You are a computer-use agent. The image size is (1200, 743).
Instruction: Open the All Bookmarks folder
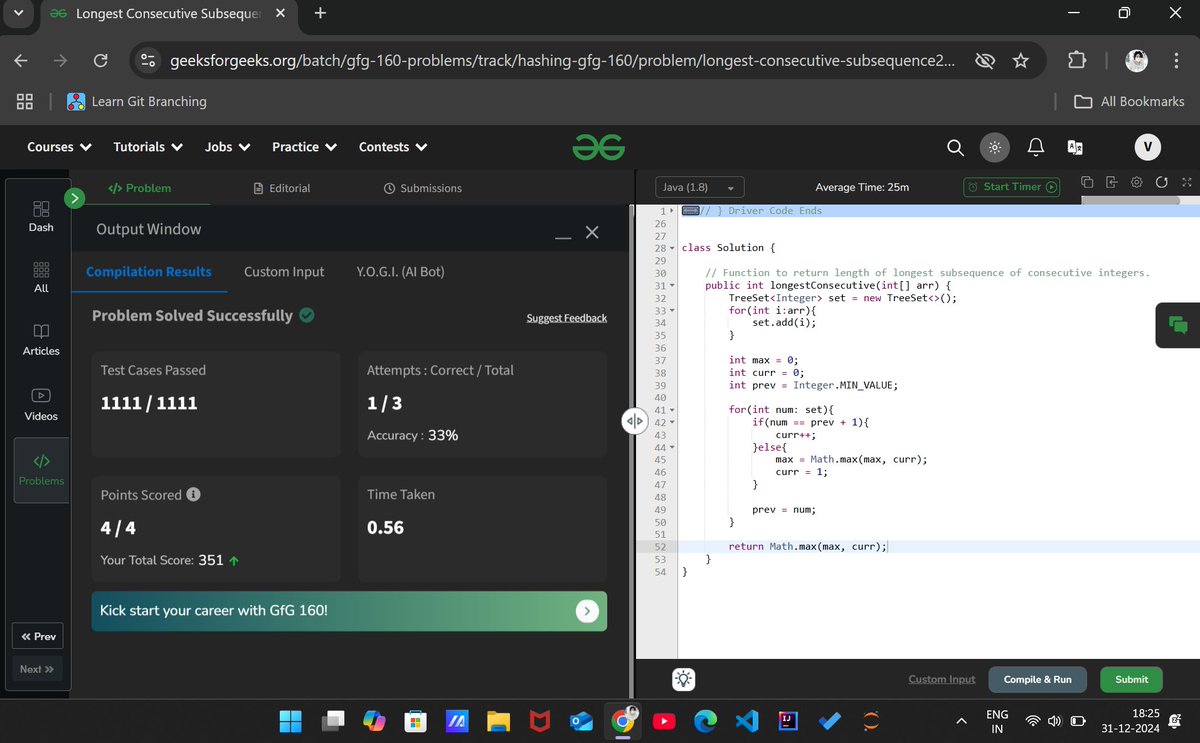pos(1129,101)
